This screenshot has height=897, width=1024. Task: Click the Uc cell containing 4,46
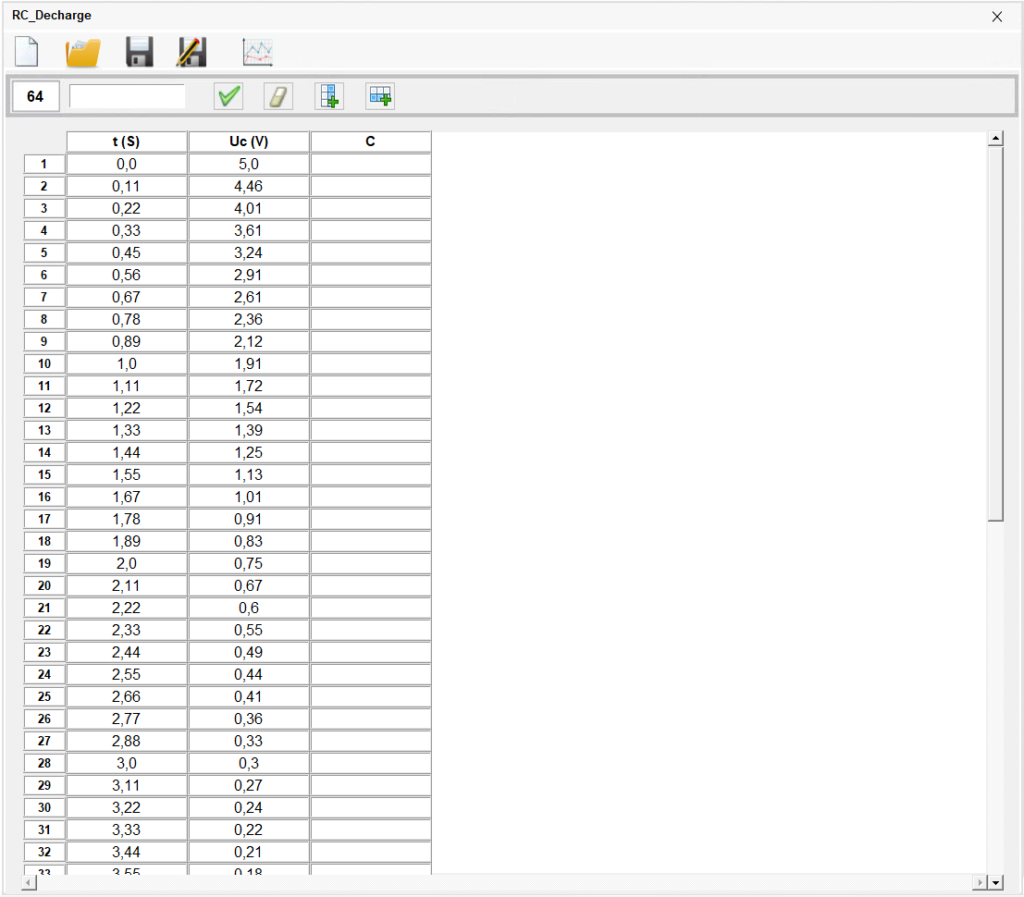tap(249, 186)
